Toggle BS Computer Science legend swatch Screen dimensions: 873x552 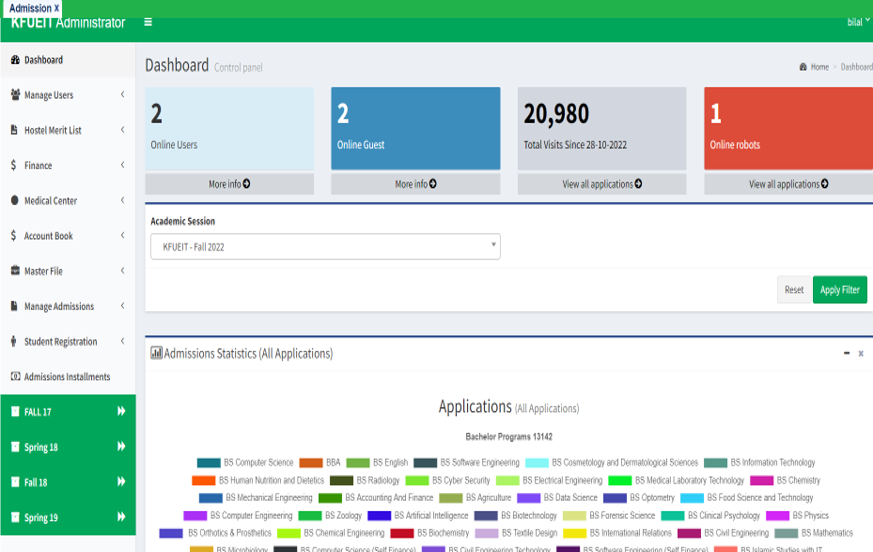[209, 463]
